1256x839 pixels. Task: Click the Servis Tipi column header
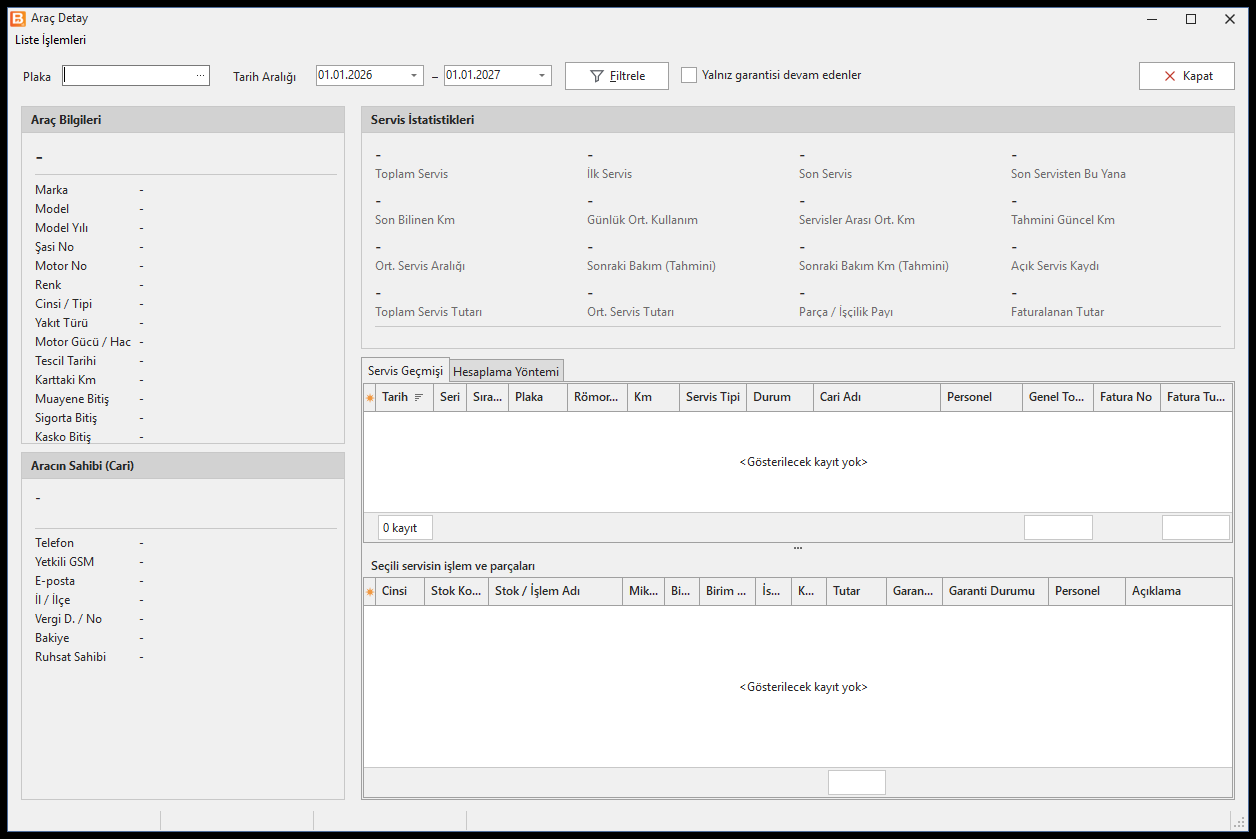[713, 397]
